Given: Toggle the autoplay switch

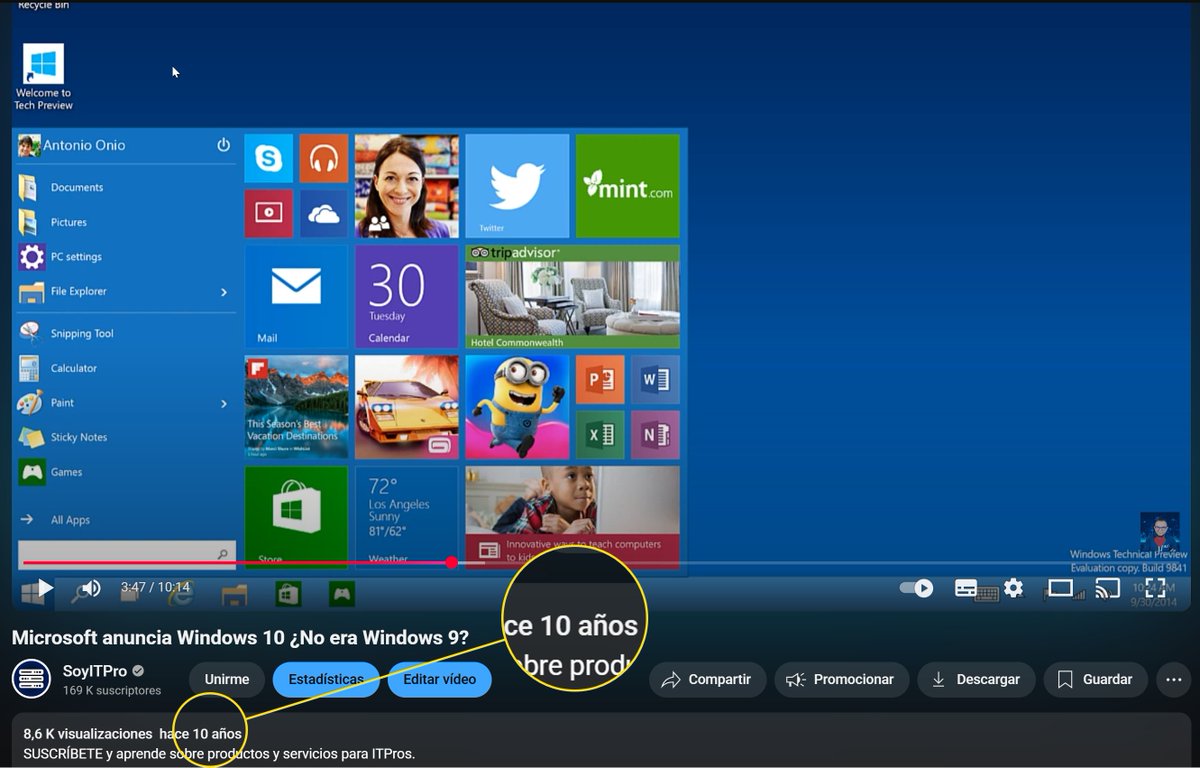Looking at the screenshot, I should click(x=916, y=588).
